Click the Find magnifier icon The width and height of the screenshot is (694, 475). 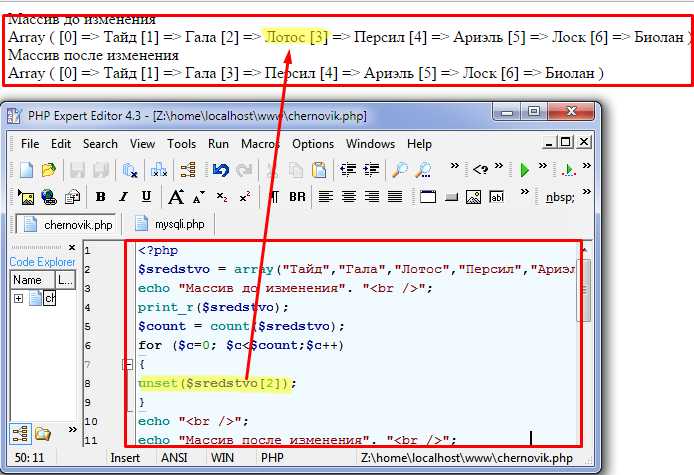click(x=399, y=170)
